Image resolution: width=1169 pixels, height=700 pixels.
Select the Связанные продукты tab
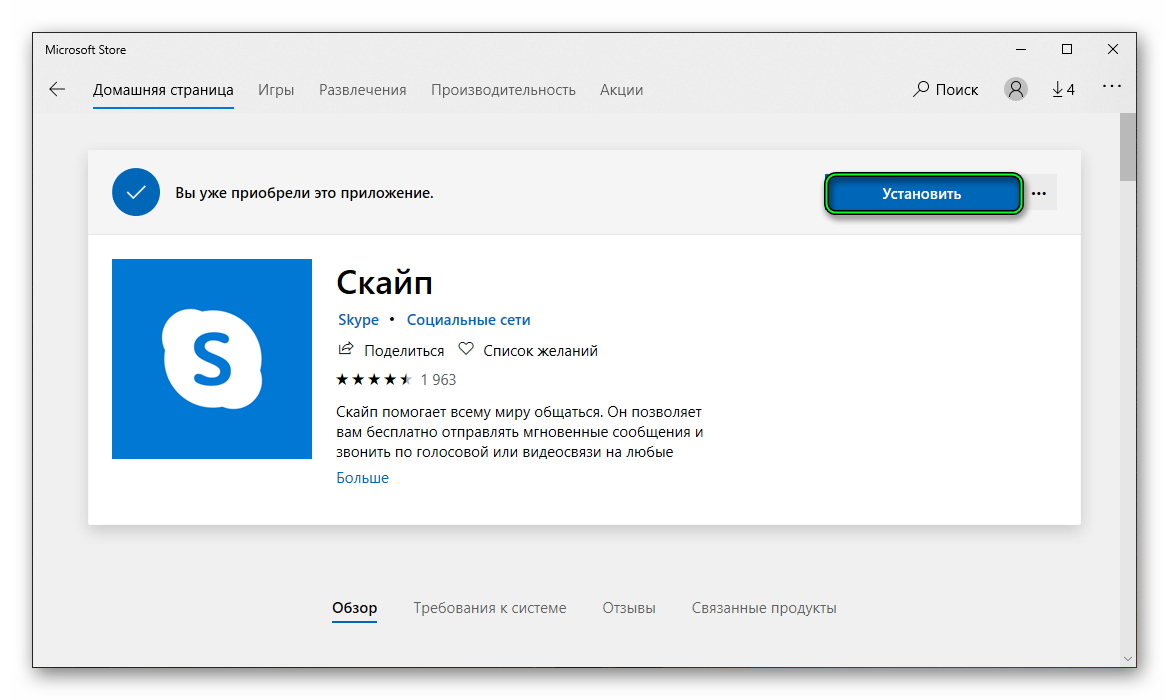[x=764, y=608]
